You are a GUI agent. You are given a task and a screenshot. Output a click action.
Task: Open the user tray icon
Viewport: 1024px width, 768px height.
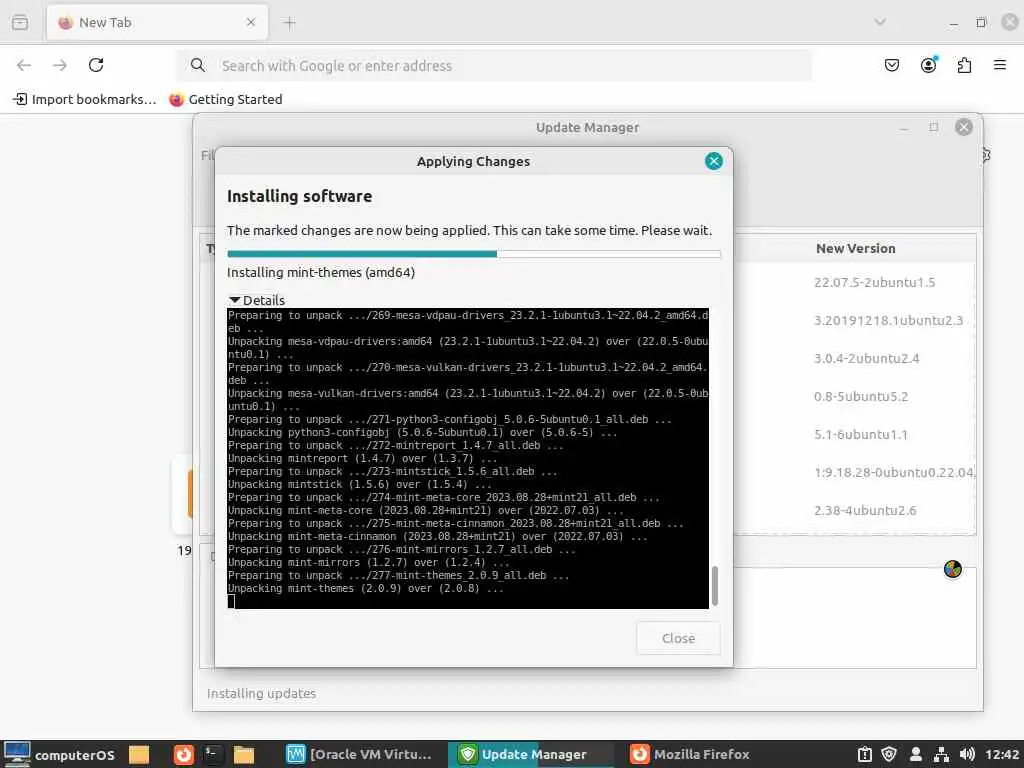tap(916, 754)
